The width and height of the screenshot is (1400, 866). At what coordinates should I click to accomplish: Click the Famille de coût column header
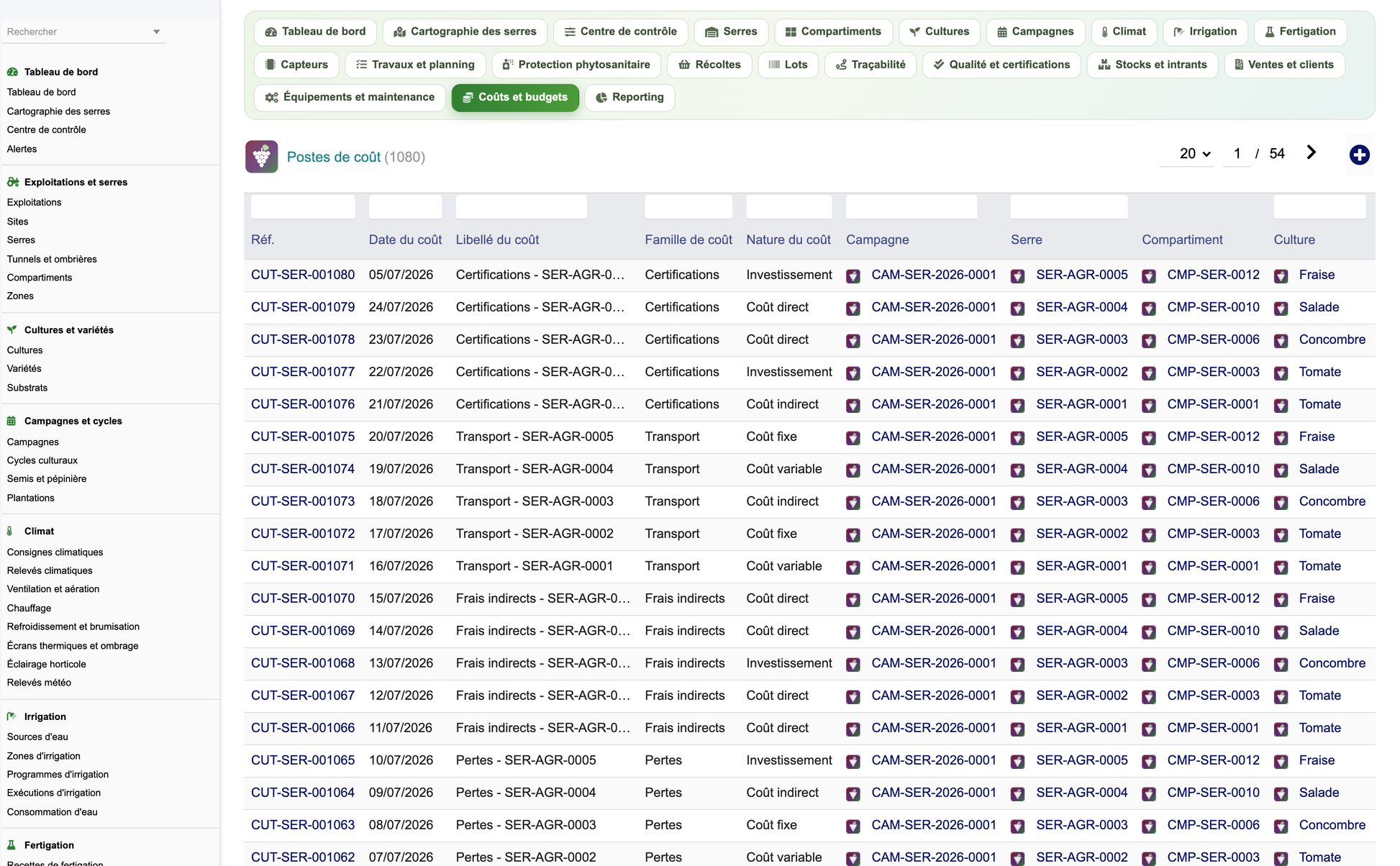688,240
